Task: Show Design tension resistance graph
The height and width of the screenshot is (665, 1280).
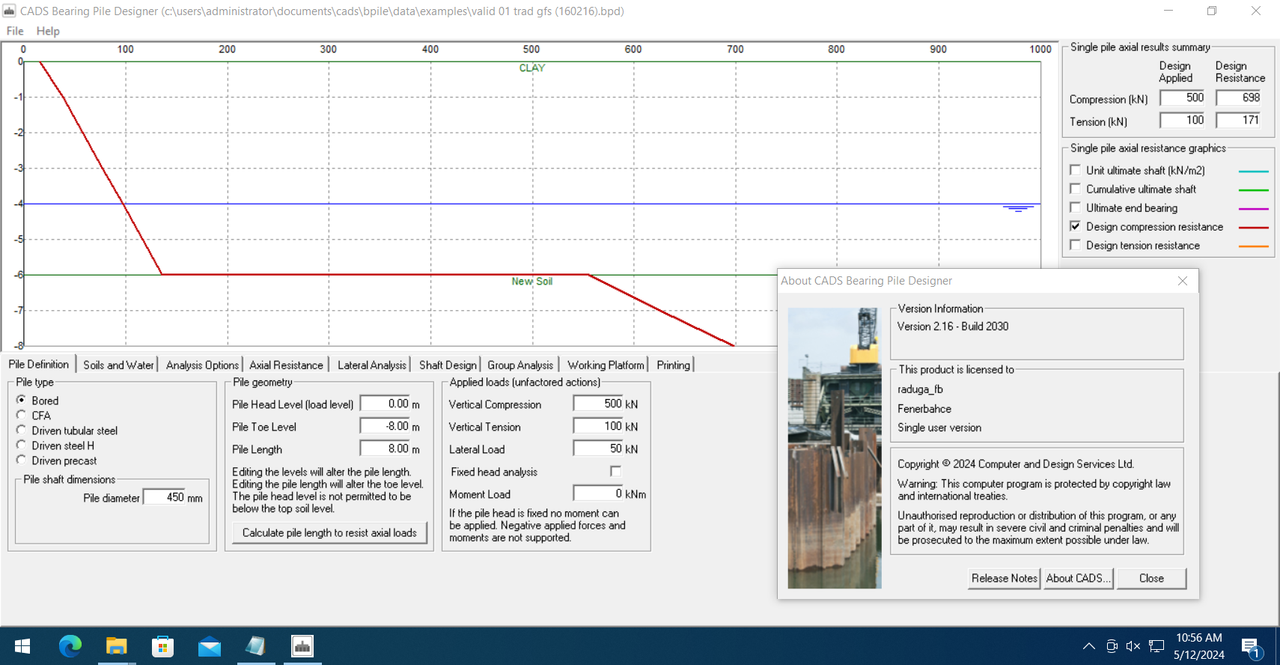Action: [x=1075, y=245]
